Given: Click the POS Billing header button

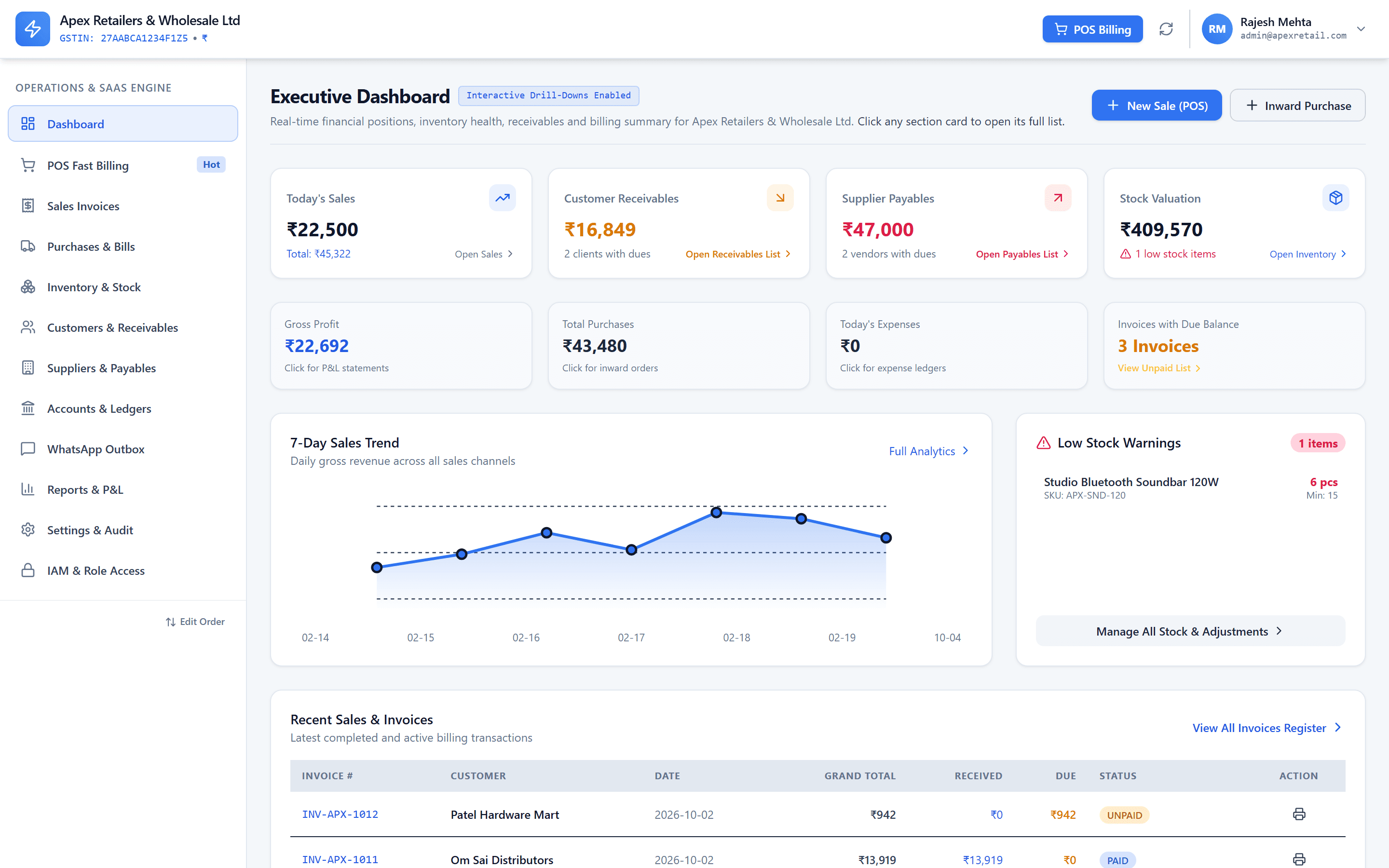Looking at the screenshot, I should pyautogui.click(x=1092, y=29).
